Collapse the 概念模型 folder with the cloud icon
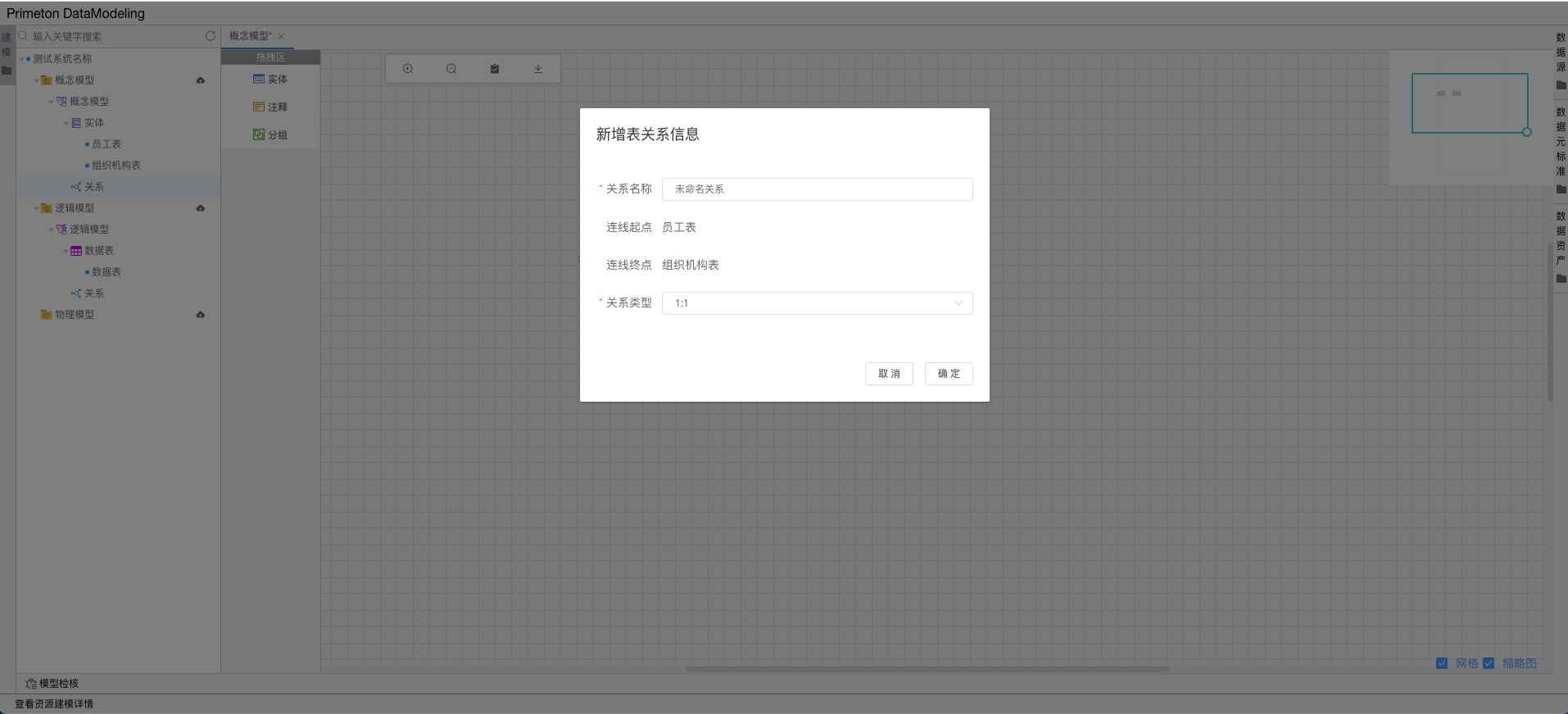Viewport: 1568px width, 714px height. click(x=36, y=80)
